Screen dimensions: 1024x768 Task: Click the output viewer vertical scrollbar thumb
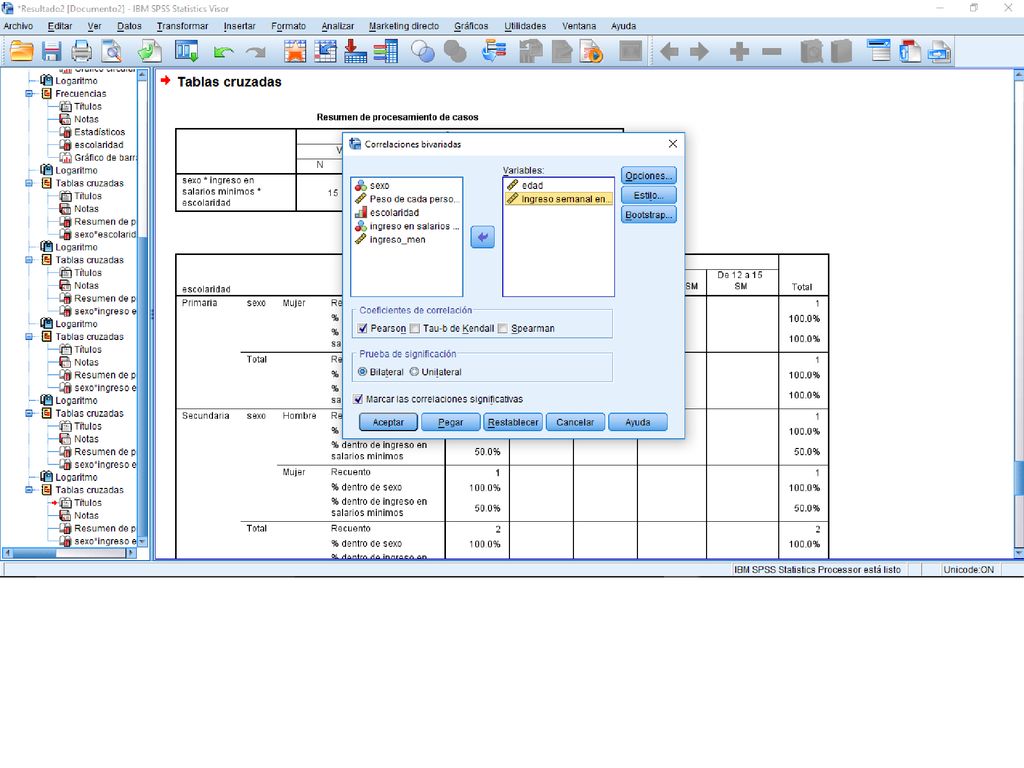tap(1018, 479)
